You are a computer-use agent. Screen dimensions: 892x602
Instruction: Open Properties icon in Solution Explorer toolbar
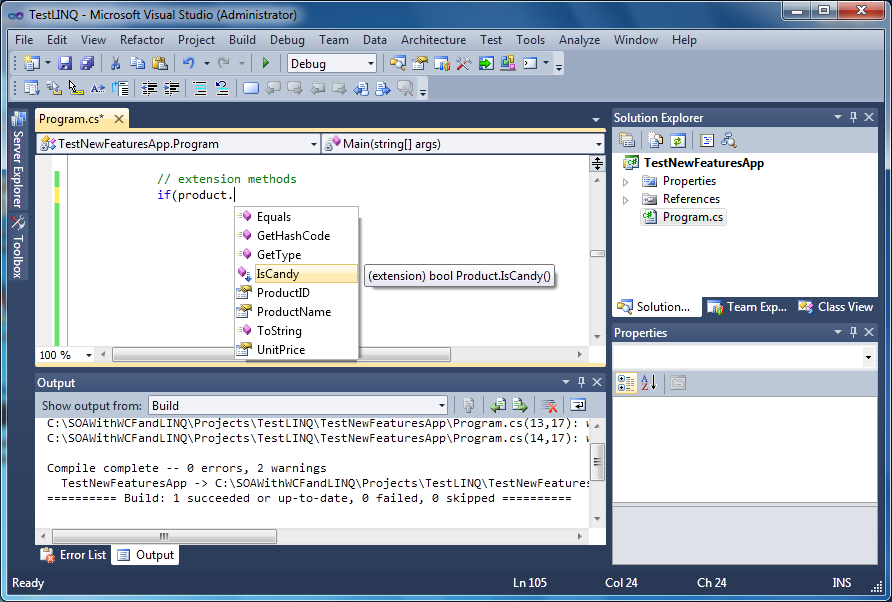627,141
